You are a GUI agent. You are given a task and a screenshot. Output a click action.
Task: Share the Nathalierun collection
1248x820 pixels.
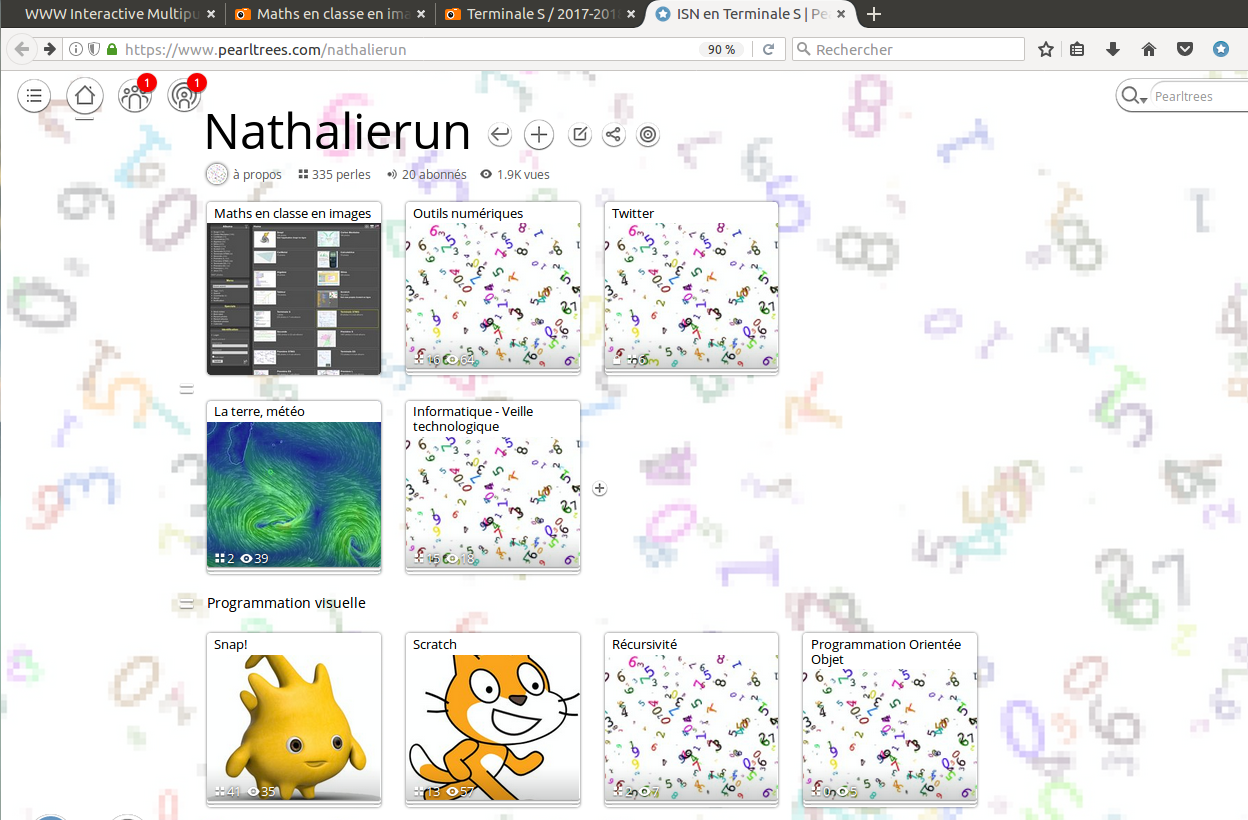(x=614, y=135)
